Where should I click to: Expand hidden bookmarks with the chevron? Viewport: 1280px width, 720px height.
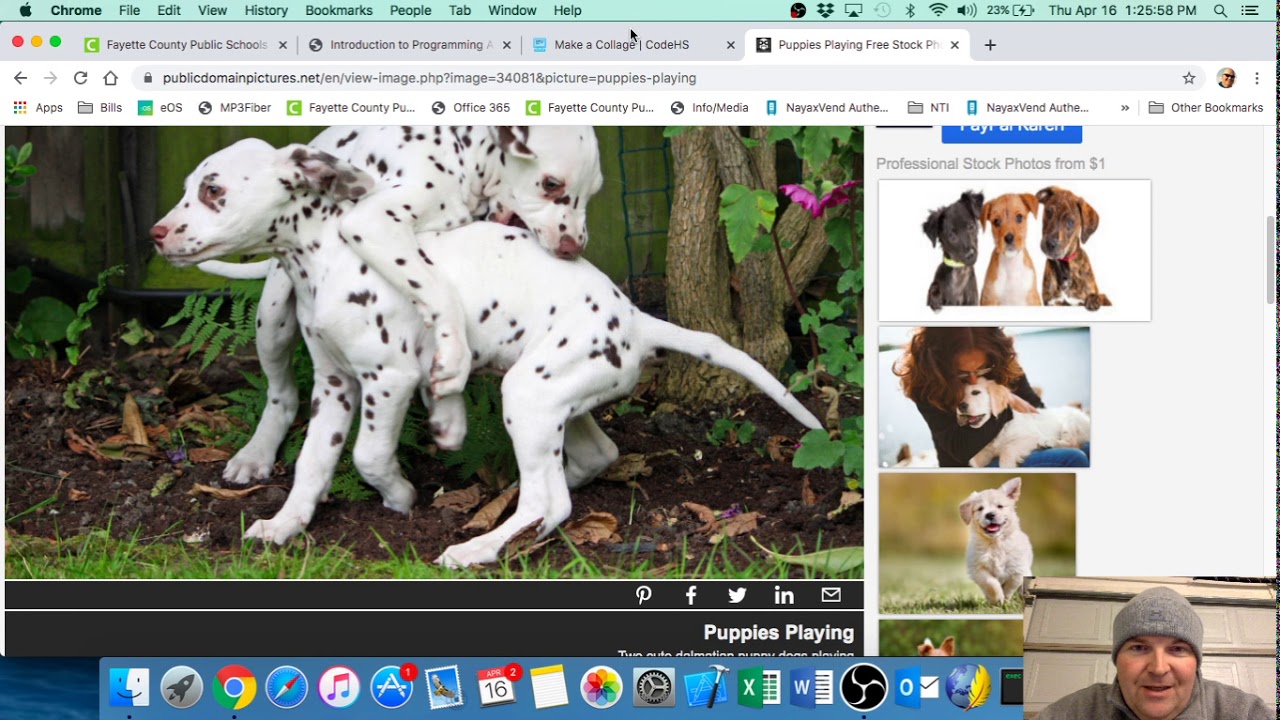point(1125,108)
